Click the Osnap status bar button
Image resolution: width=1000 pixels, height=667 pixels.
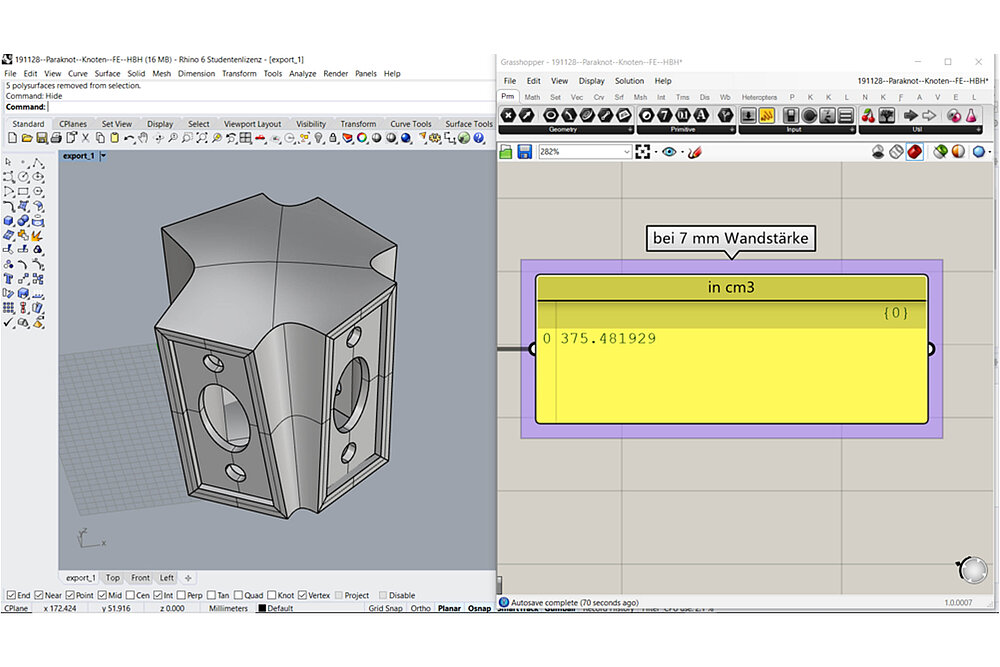click(x=482, y=608)
